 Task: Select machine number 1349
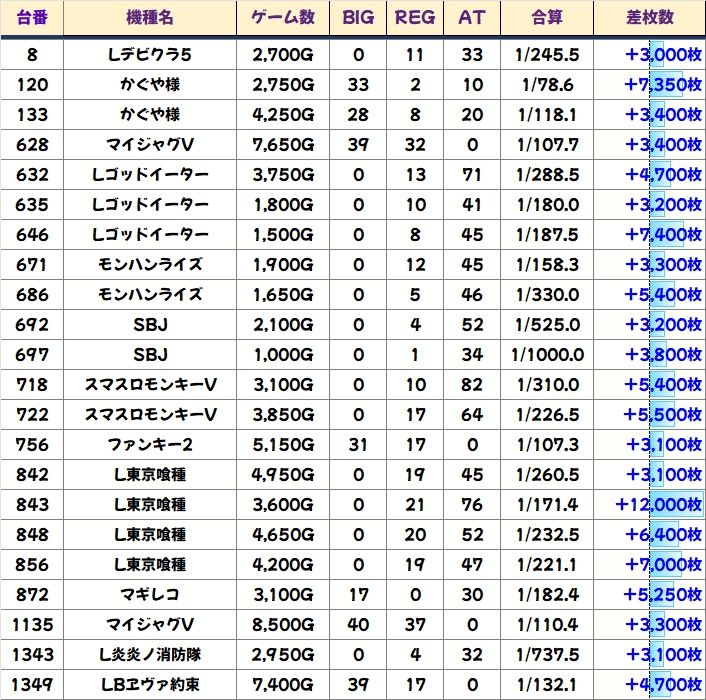tap(32, 685)
